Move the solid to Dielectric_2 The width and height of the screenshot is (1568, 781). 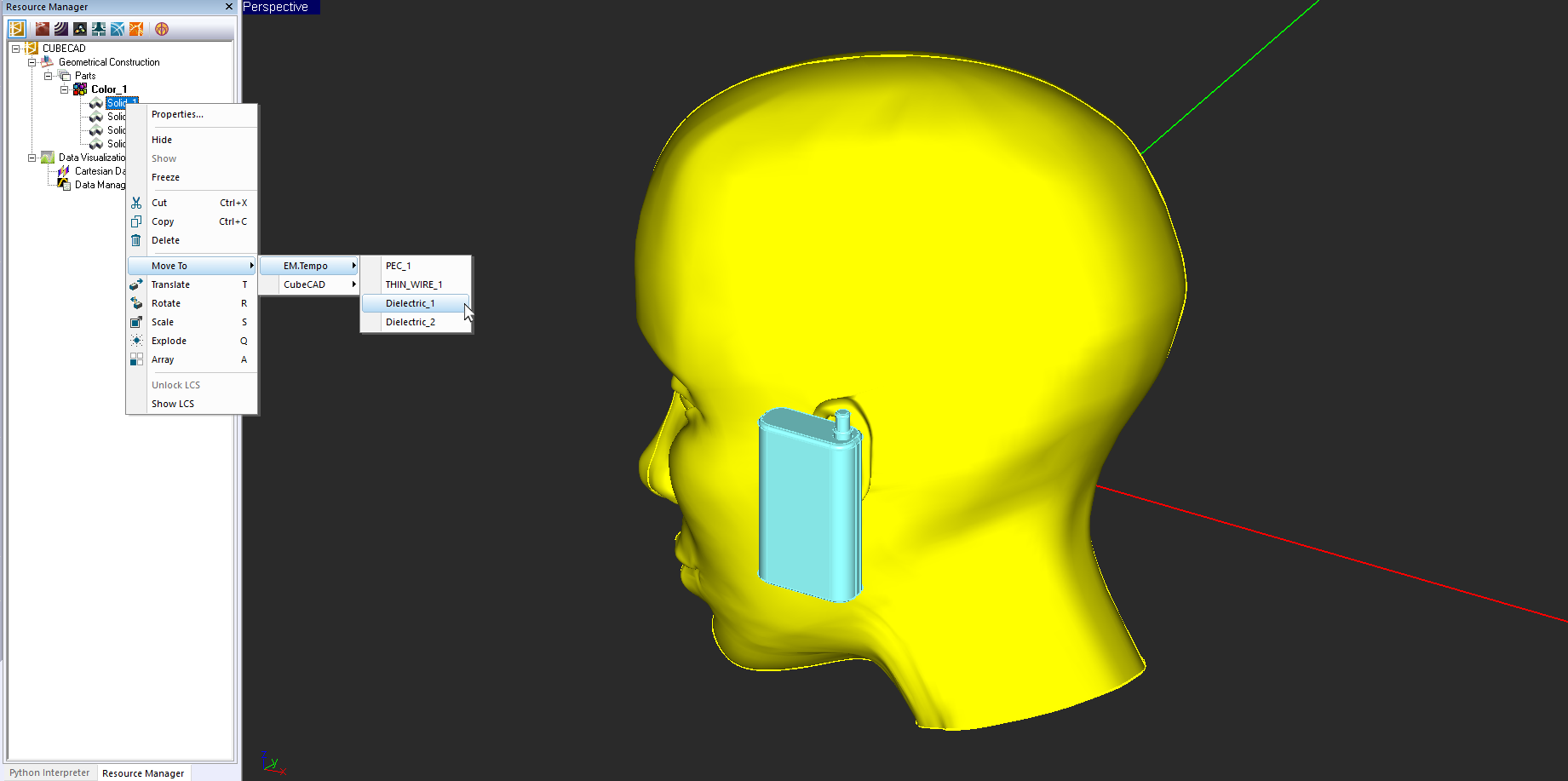click(x=416, y=322)
